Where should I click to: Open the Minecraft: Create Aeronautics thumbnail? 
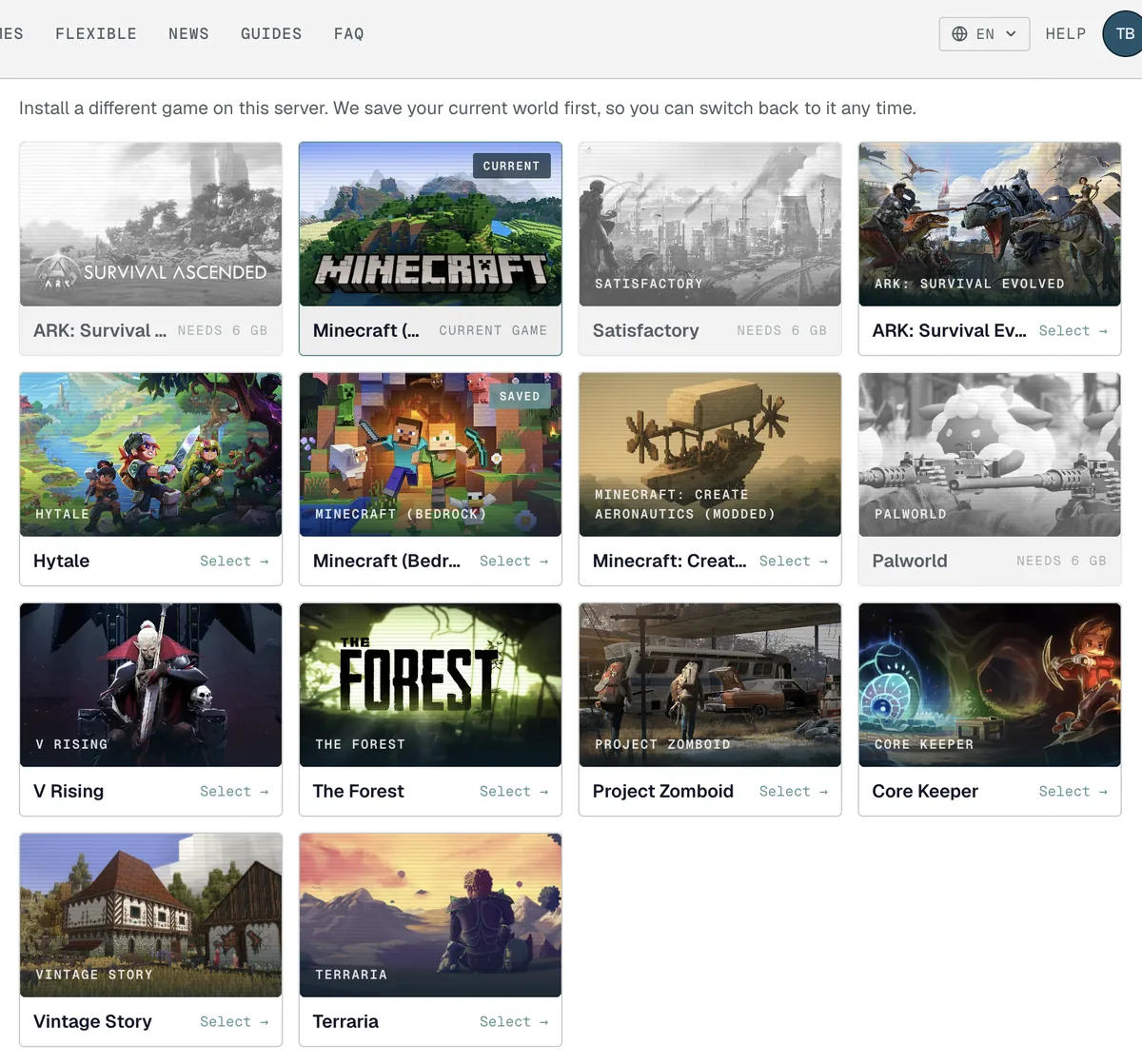coord(710,455)
